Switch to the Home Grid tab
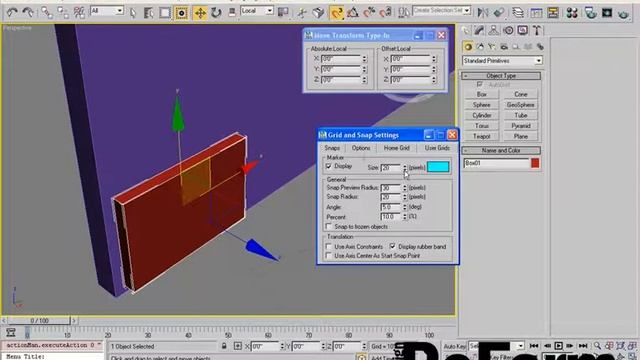Screen dimensions: 640x360 click(x=396, y=148)
